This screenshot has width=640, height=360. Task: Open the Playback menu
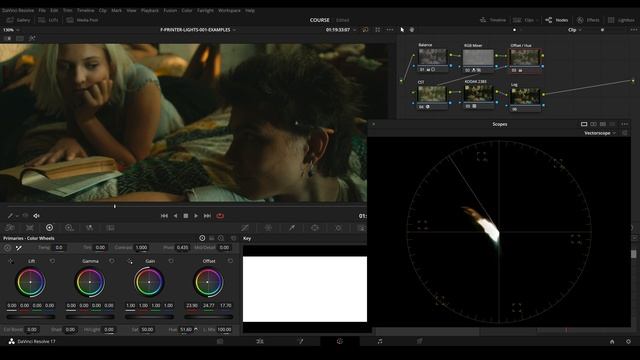150,10
